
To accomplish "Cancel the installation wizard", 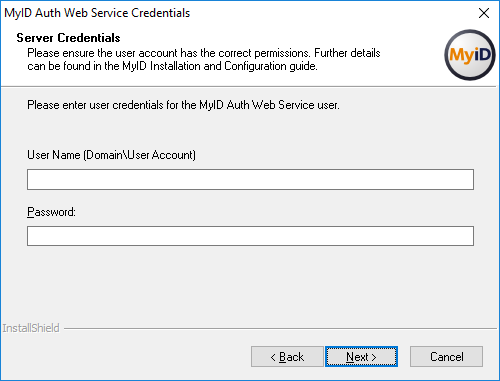I will [446, 357].
